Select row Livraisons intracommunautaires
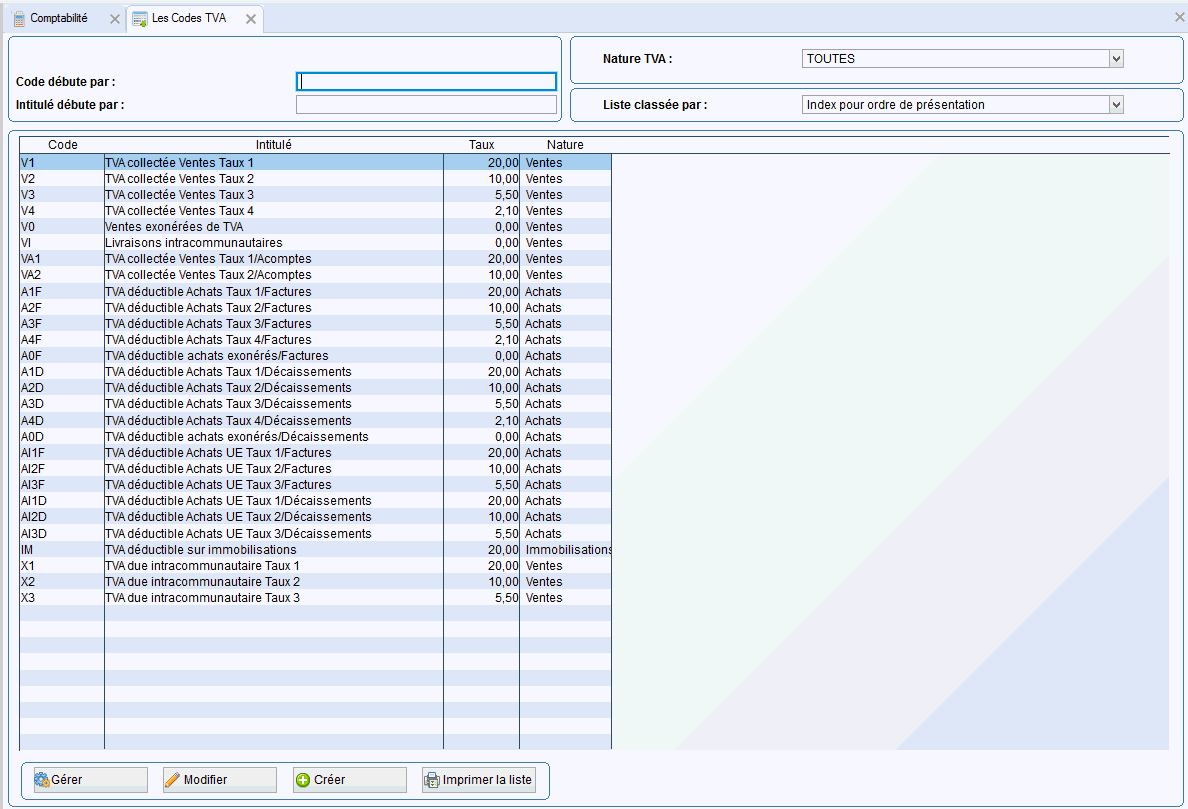Viewport: 1188px width, 809px height. point(315,242)
